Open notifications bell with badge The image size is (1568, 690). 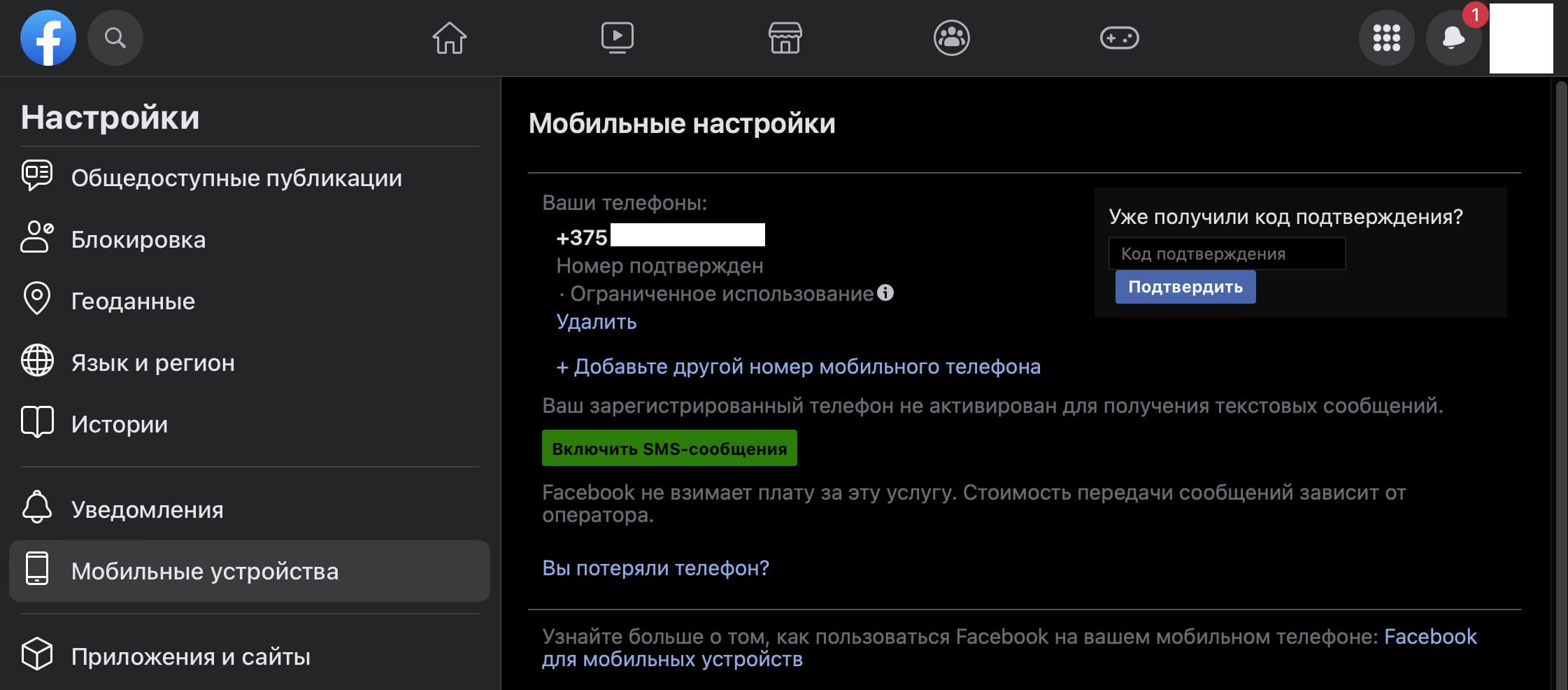click(1453, 38)
